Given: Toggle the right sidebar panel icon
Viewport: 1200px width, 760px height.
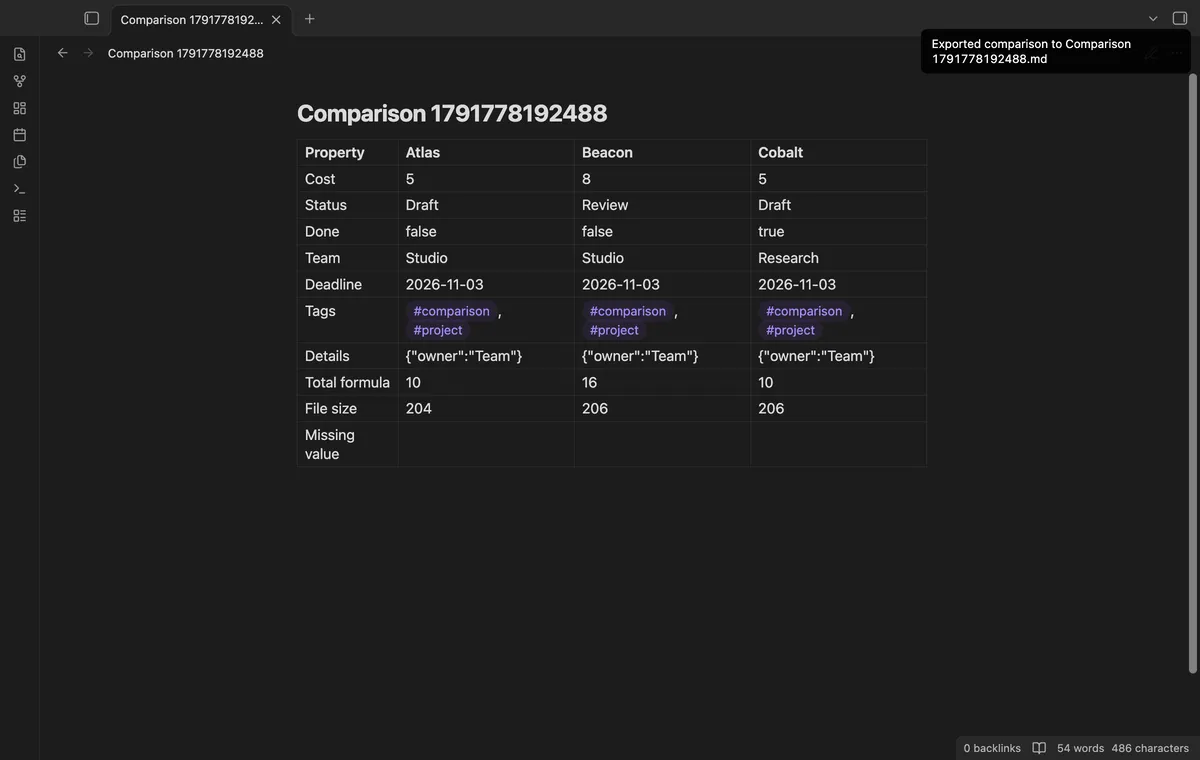Looking at the screenshot, I should click(1180, 18).
